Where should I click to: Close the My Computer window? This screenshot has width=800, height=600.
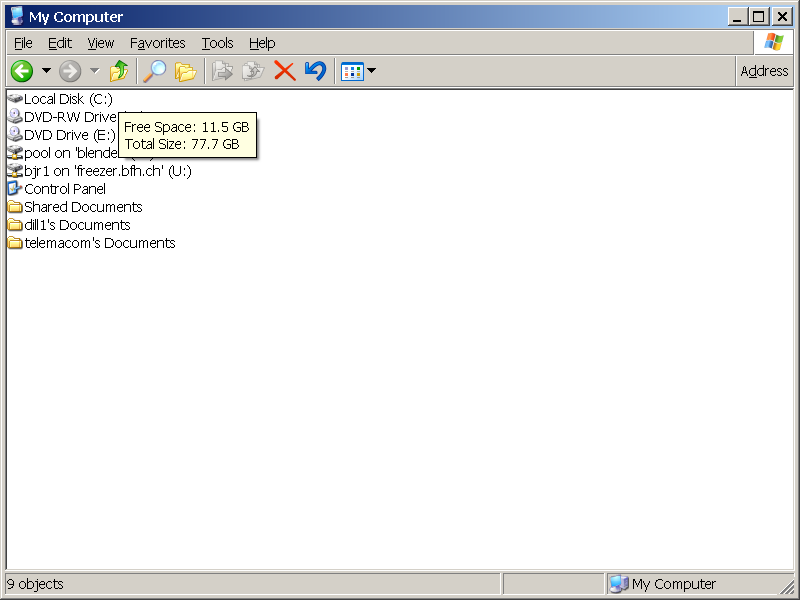tap(782, 17)
